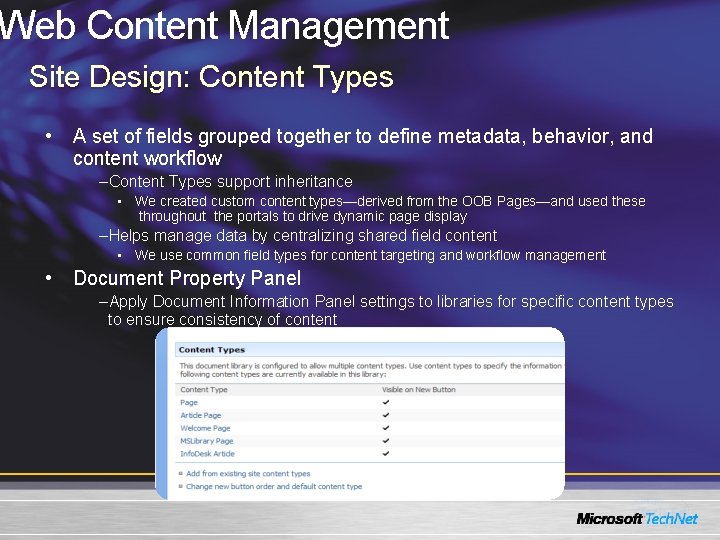This screenshot has width=720, height=540.
Task: Open the InfoDesk Article content type
Action: point(208,454)
